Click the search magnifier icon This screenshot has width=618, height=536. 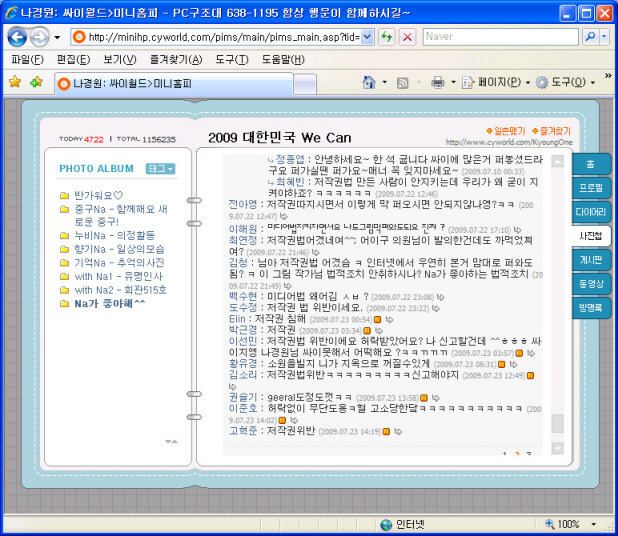click(x=590, y=37)
